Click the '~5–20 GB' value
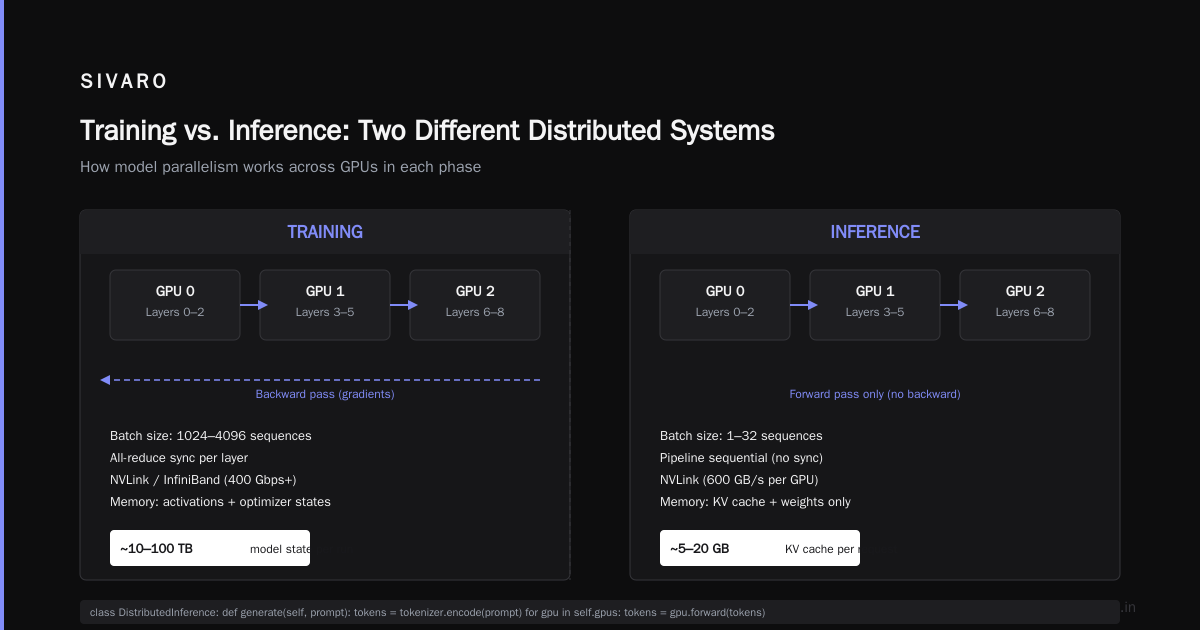1200x630 pixels. (700, 549)
